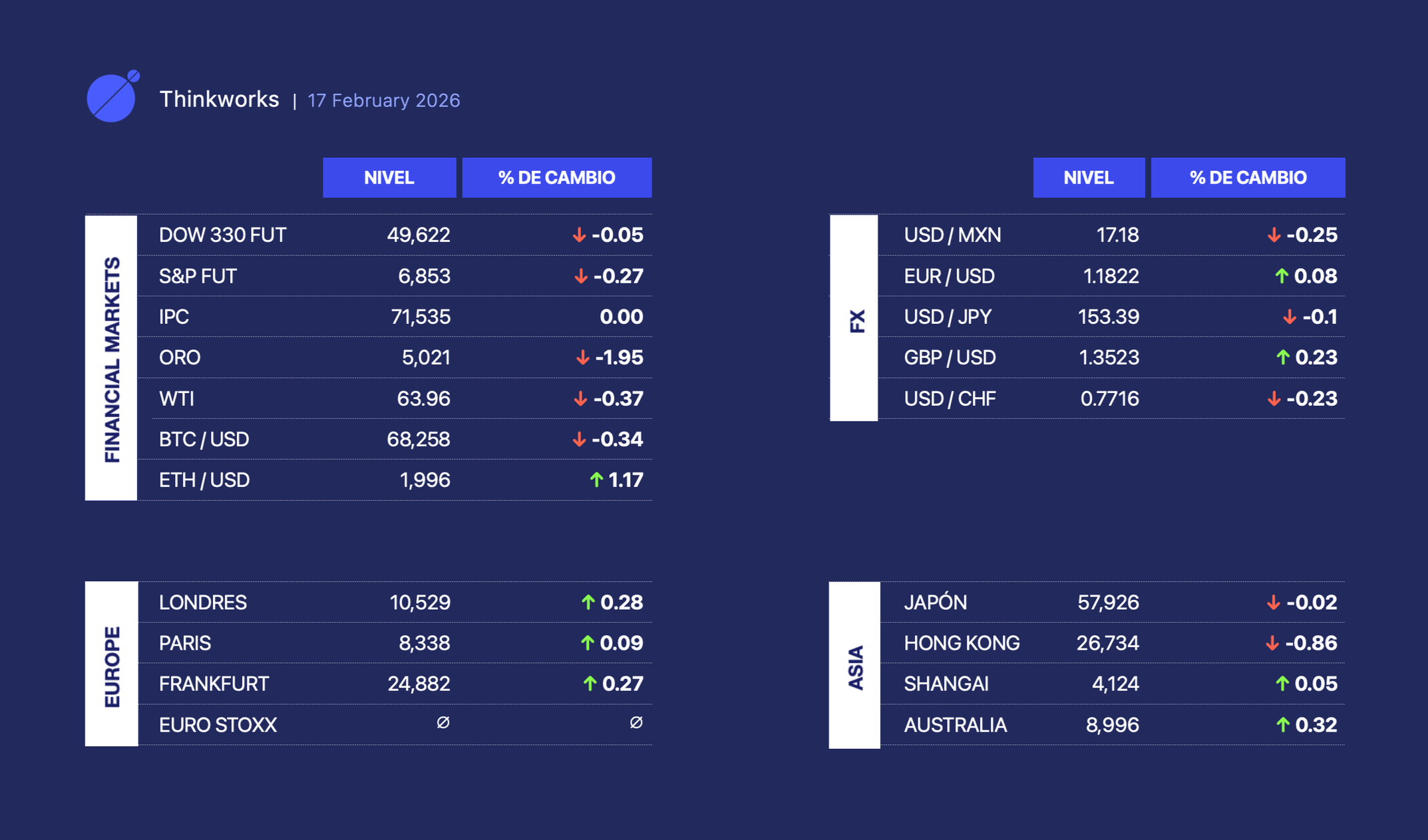Click the green arrow beside GBP / USD
Viewport: 1428px width, 840px height.
click(x=1282, y=358)
